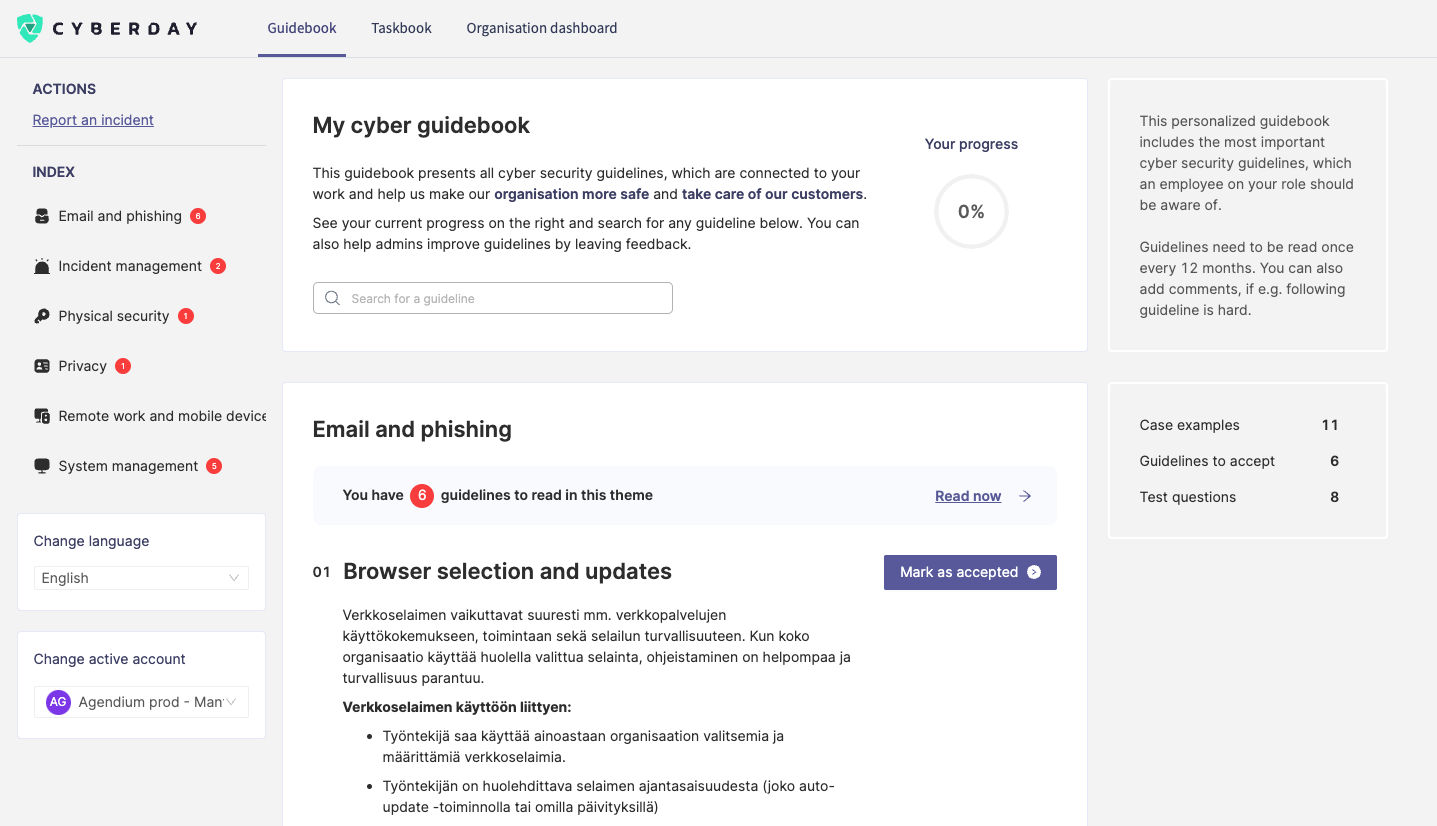Click the Physical security key icon
Viewport: 1437px width, 826px height.
pos(42,316)
